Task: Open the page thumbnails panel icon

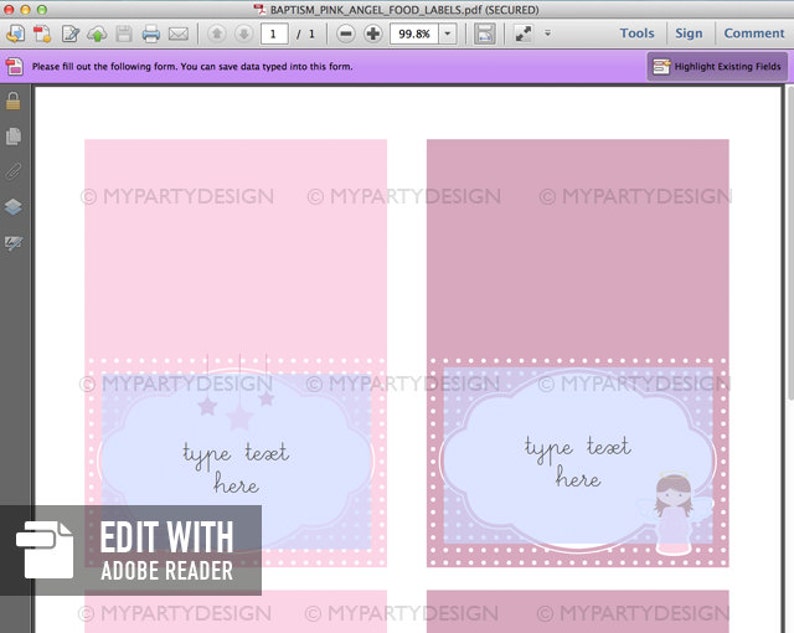Action: coord(13,136)
